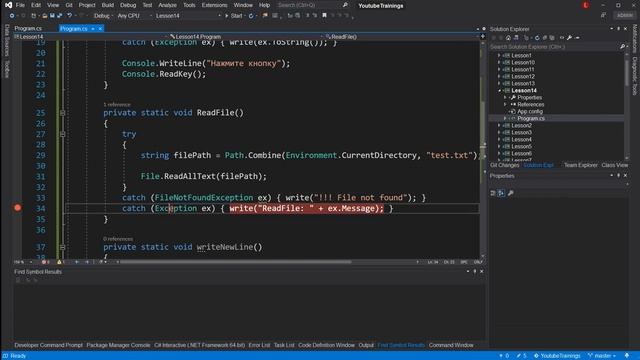640x360 pixels.
Task: Switch to the Git Changes tab
Action: coord(504,165)
